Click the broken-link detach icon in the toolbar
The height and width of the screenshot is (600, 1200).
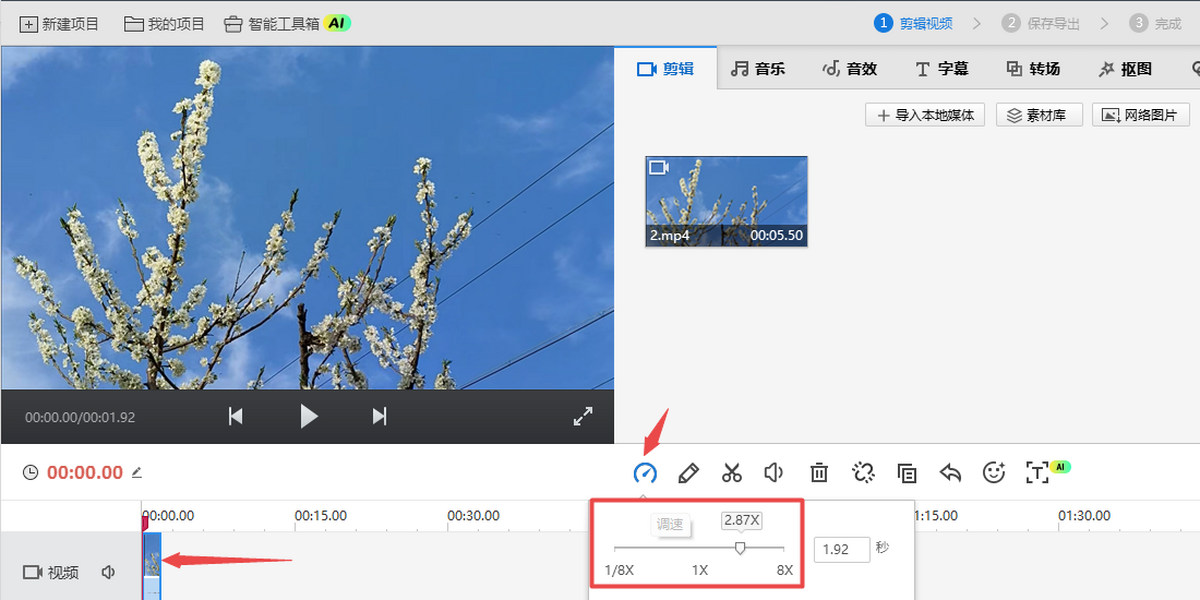[x=864, y=473]
